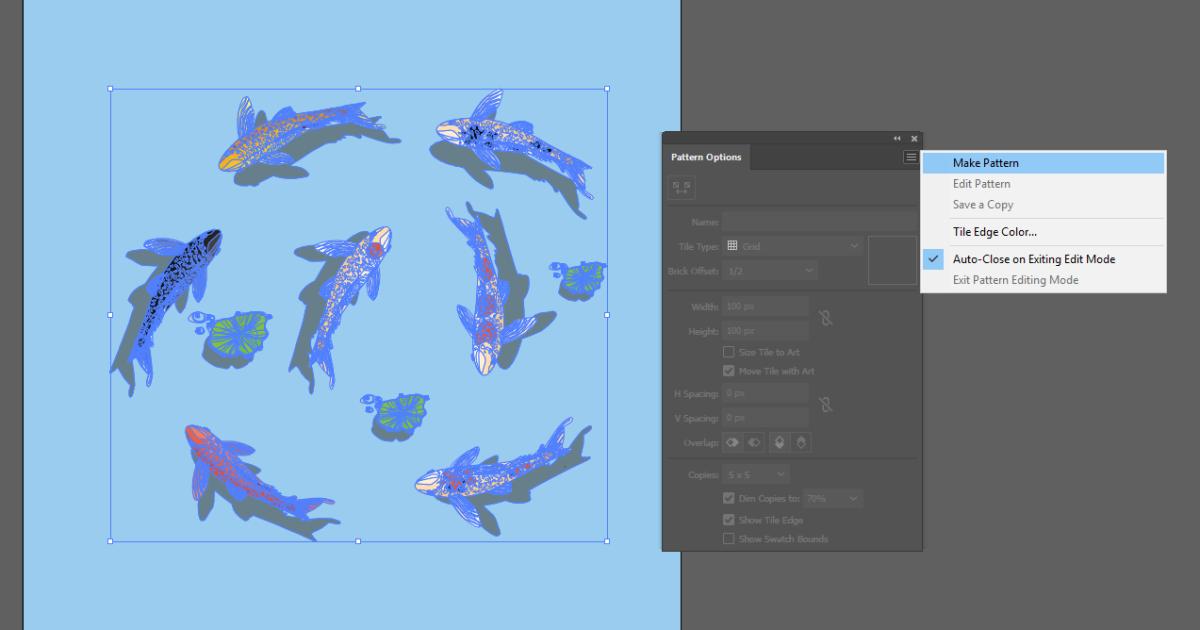Screen dimensions: 1200x630
Task: Set overlap to Left in Front
Action: coord(733,442)
